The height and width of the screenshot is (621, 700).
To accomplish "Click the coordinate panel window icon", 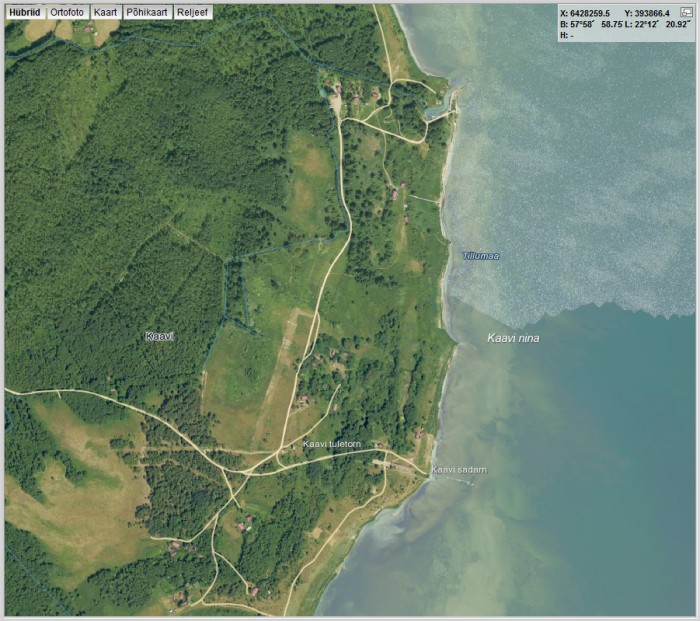I will coord(685,12).
